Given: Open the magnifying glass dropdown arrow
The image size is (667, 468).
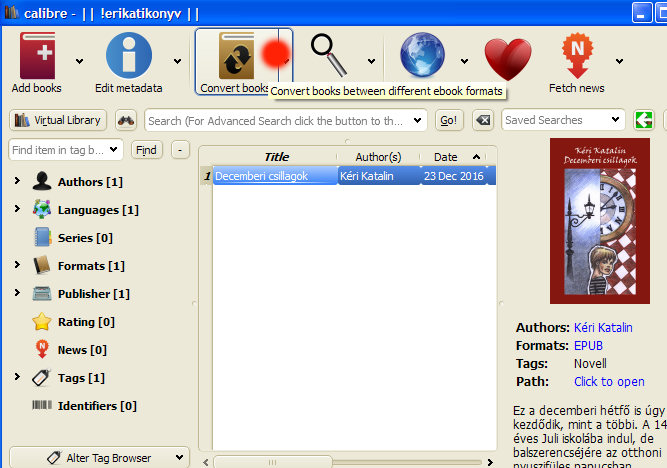Looking at the screenshot, I should click(x=371, y=61).
